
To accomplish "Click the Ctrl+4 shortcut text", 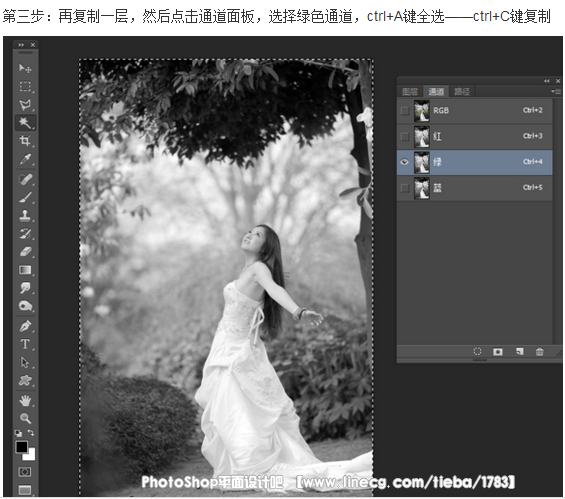I will [533, 161].
